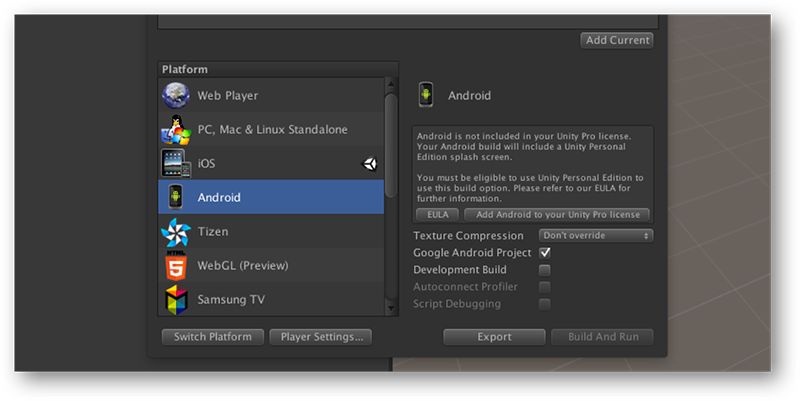Click Add Current button
The width and height of the screenshot is (800, 401).
tap(617, 40)
